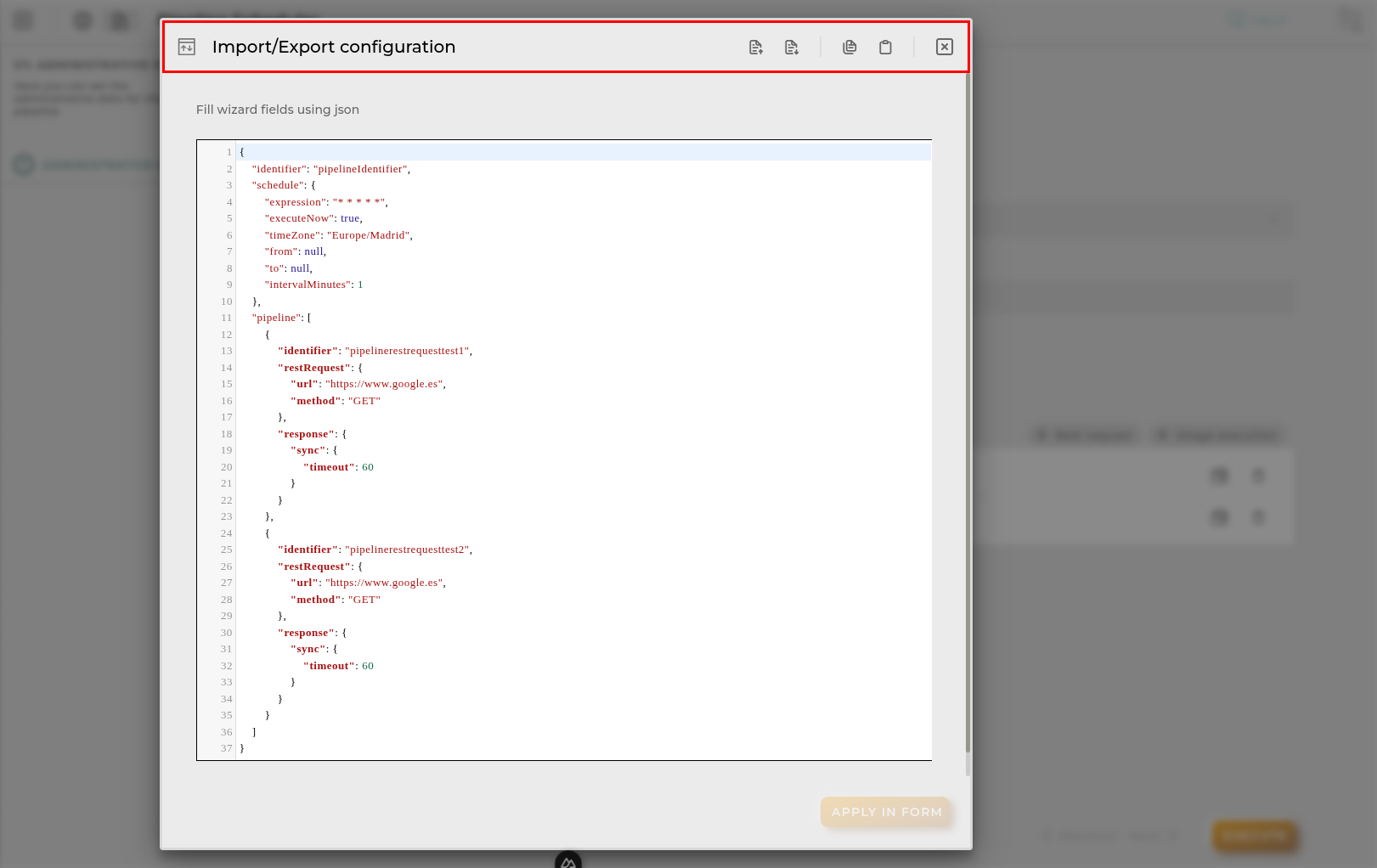Click the "to": null line
This screenshot has height=868, width=1377.
pyautogui.click(x=289, y=268)
